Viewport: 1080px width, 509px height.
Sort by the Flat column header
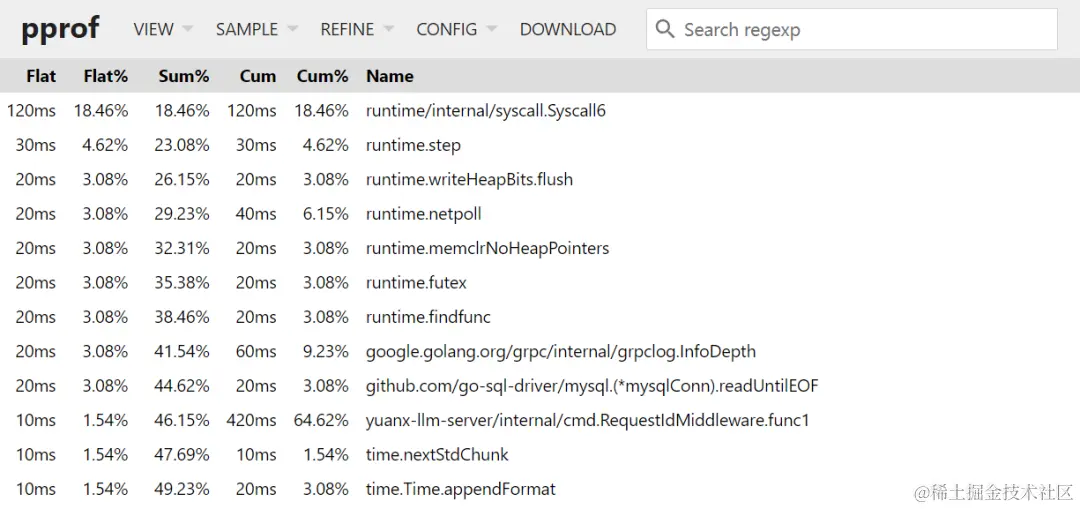(x=41, y=76)
